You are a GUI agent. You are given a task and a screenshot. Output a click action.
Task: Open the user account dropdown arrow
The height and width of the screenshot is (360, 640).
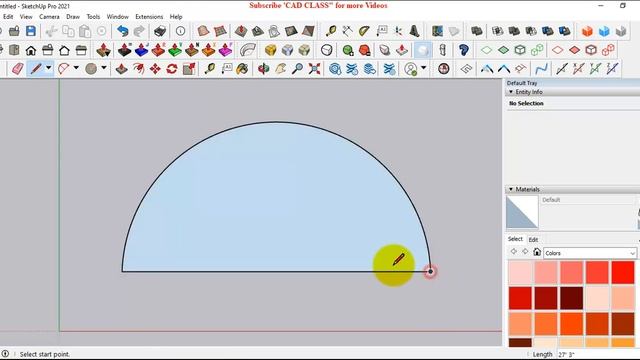423,68
